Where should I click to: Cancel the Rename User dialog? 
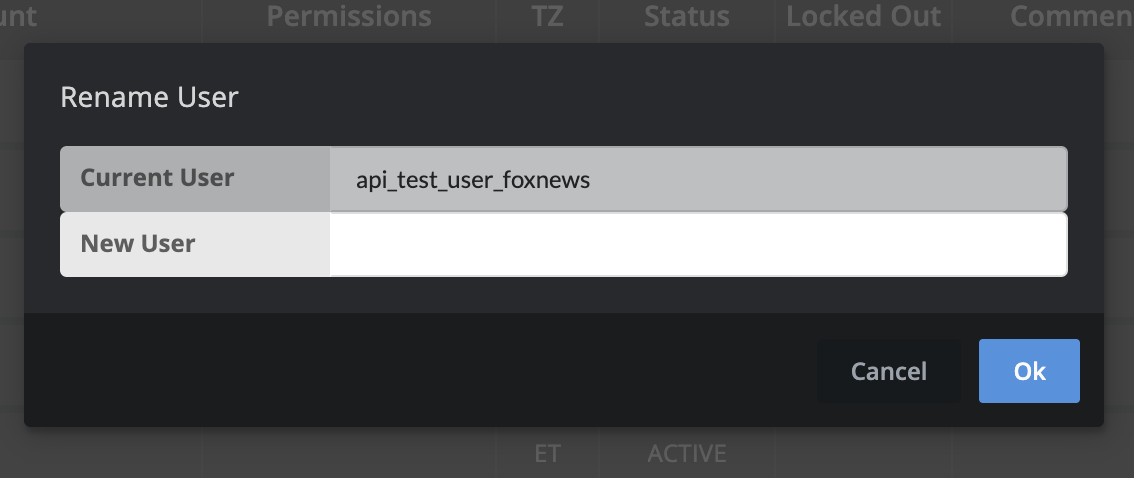coord(888,371)
